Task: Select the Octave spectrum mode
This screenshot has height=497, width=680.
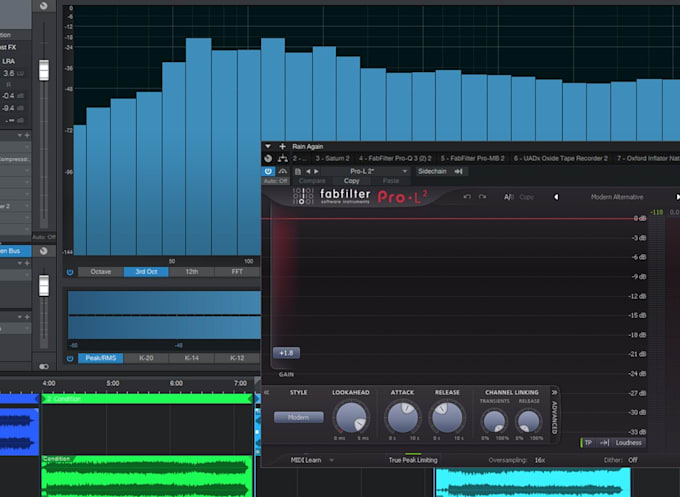Action: 101,272
